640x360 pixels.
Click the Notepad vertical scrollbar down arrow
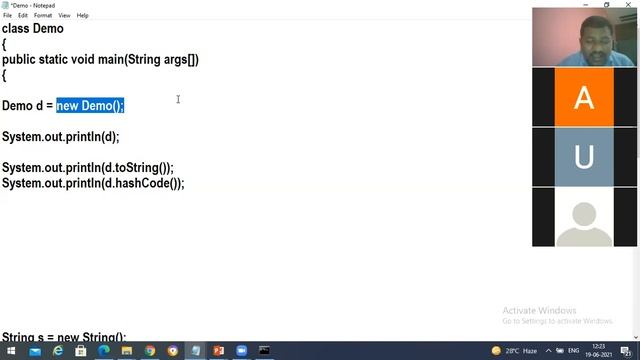pos(636,337)
